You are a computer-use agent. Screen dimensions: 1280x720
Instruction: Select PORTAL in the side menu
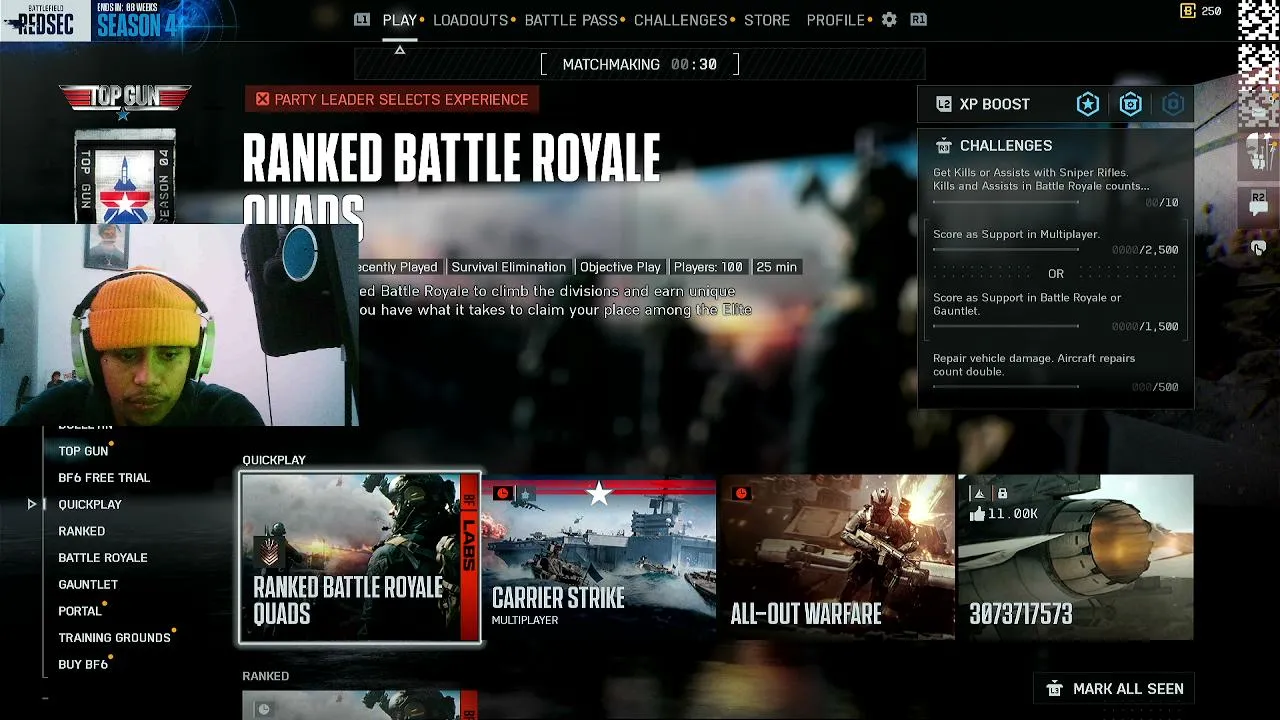pyautogui.click(x=80, y=611)
